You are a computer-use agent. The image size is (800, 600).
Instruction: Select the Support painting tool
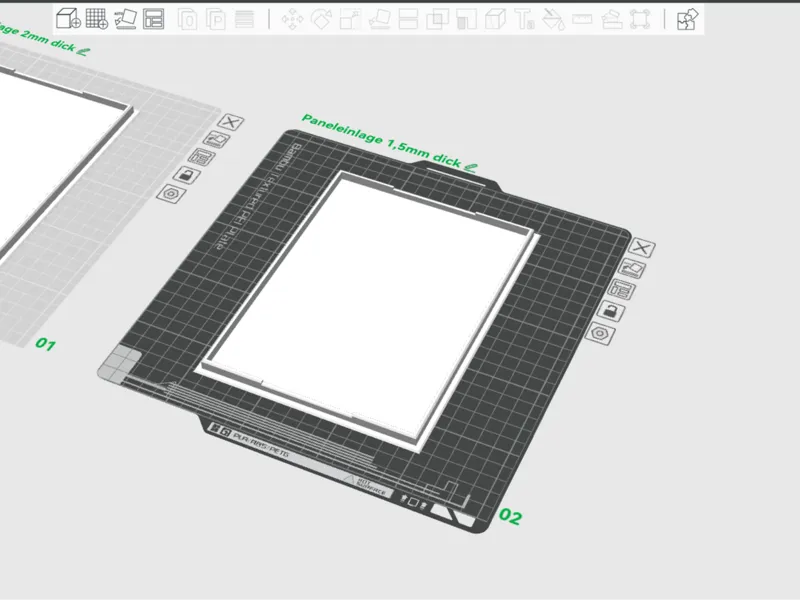pos(466,19)
